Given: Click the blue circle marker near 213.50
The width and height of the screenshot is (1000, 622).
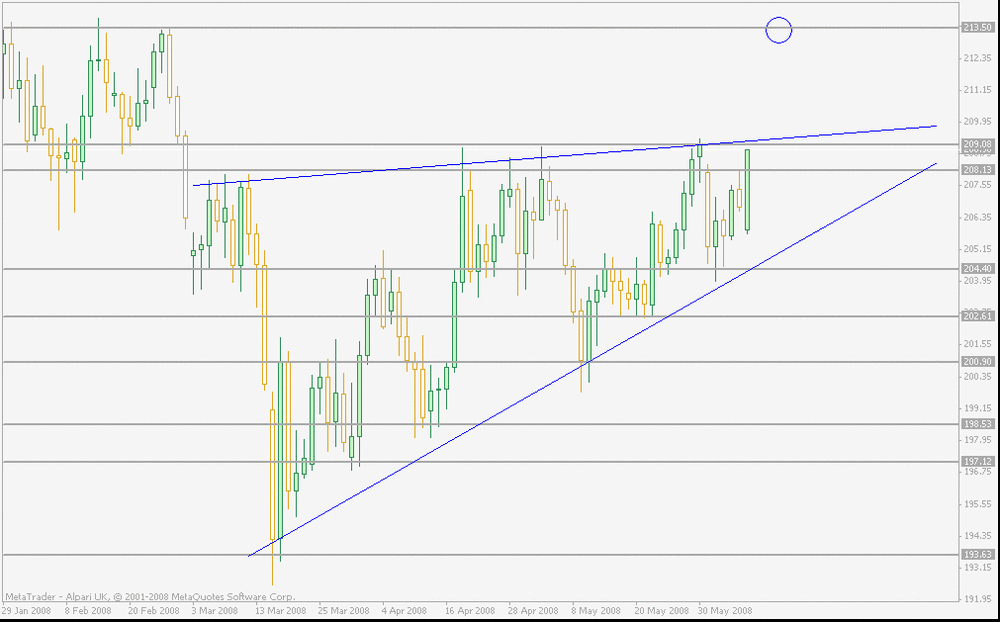Looking at the screenshot, I should [779, 30].
